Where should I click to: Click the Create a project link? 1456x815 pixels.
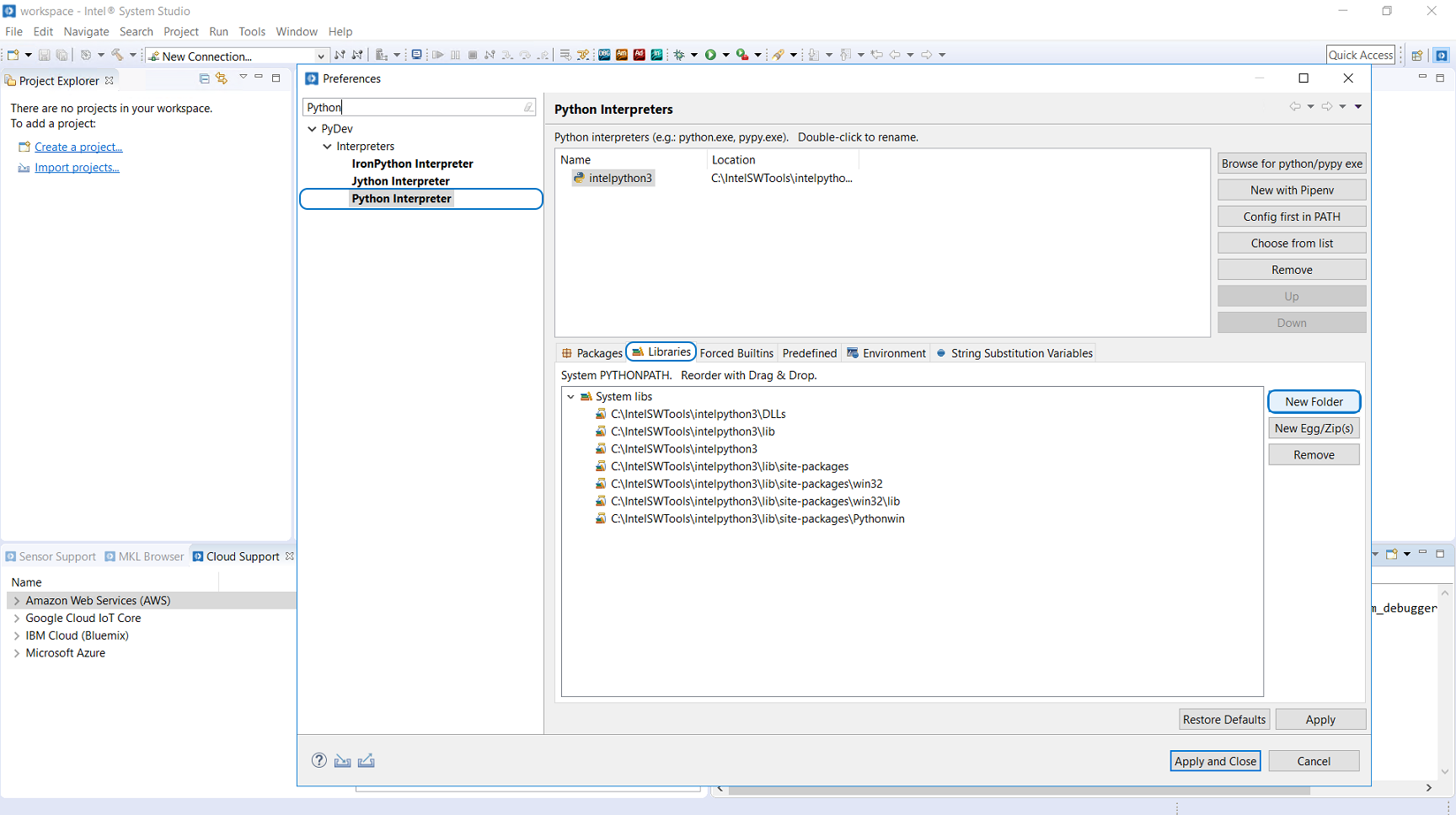click(78, 147)
